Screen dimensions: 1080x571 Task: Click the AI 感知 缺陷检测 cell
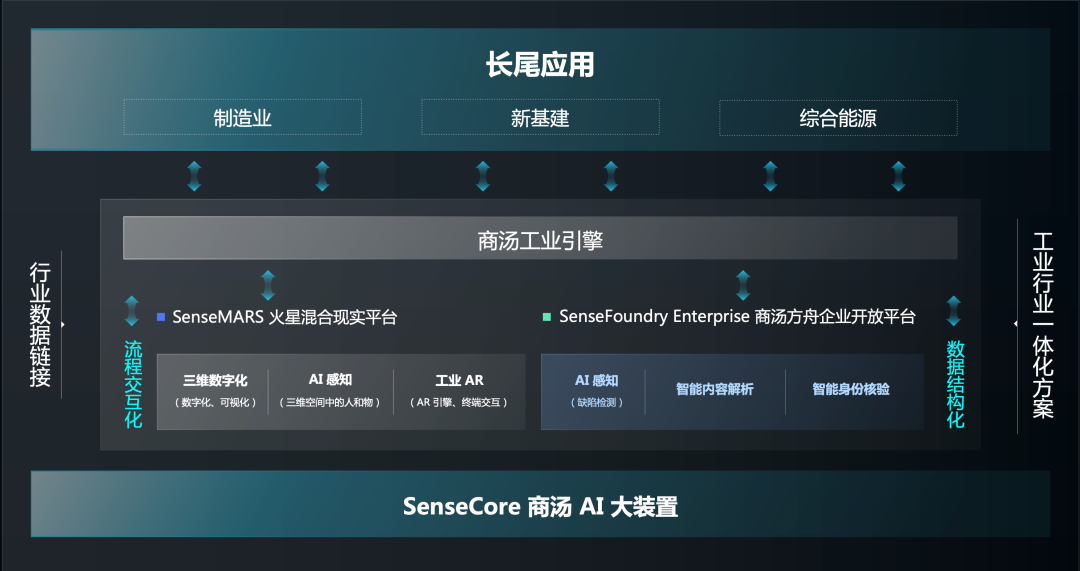pyautogui.click(x=596, y=391)
